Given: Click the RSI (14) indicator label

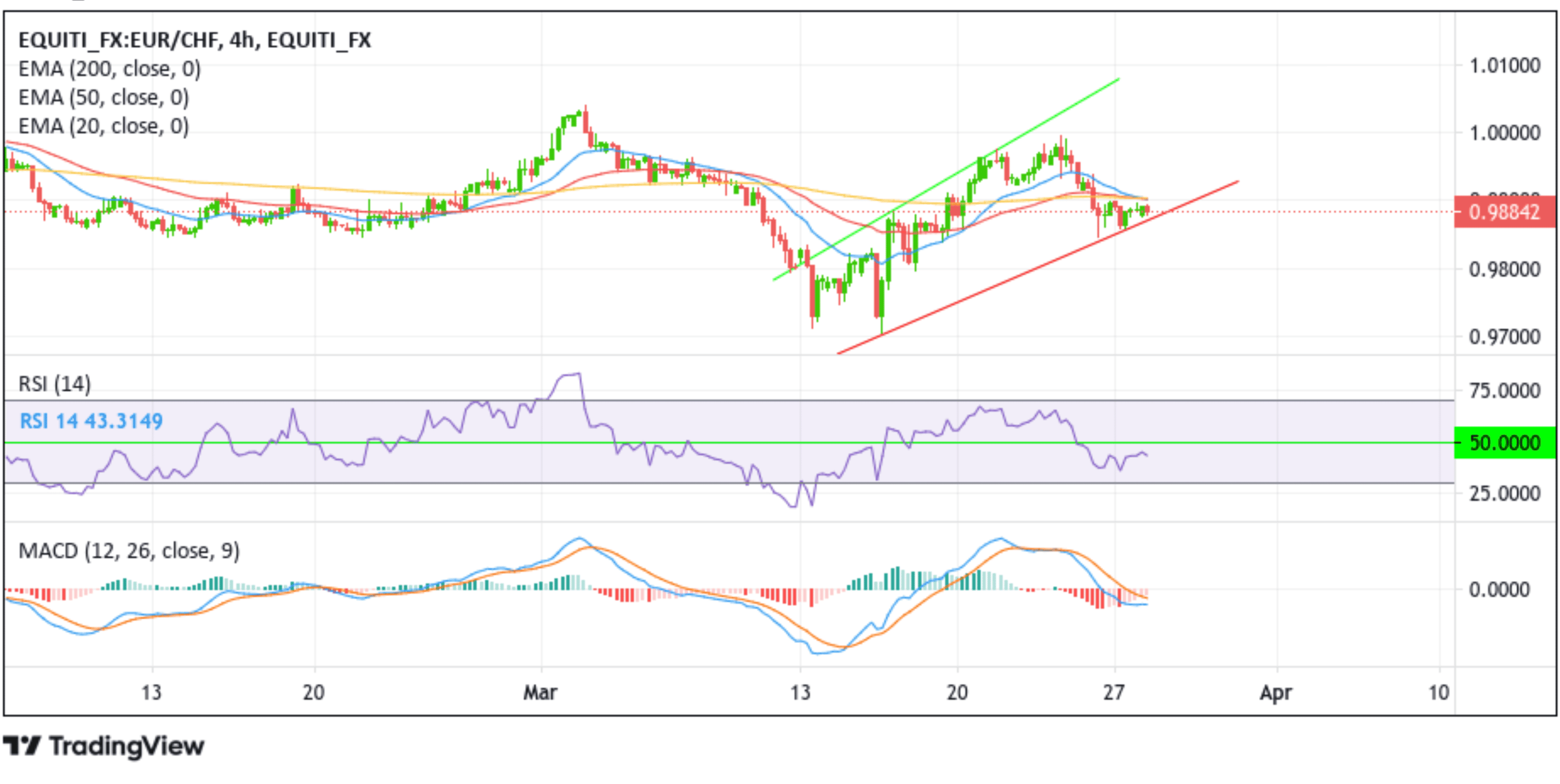Looking at the screenshot, I should (55, 384).
